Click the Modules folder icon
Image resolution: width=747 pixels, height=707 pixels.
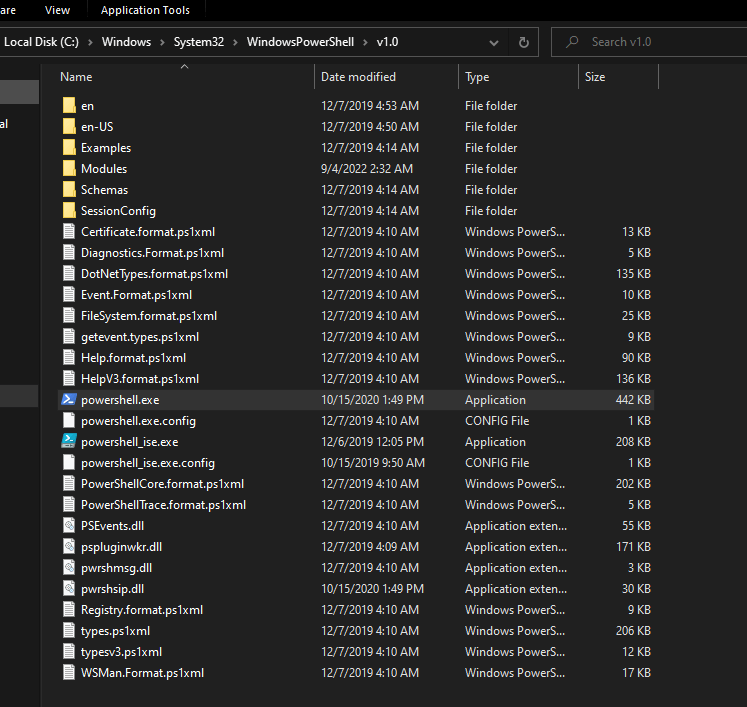click(69, 168)
